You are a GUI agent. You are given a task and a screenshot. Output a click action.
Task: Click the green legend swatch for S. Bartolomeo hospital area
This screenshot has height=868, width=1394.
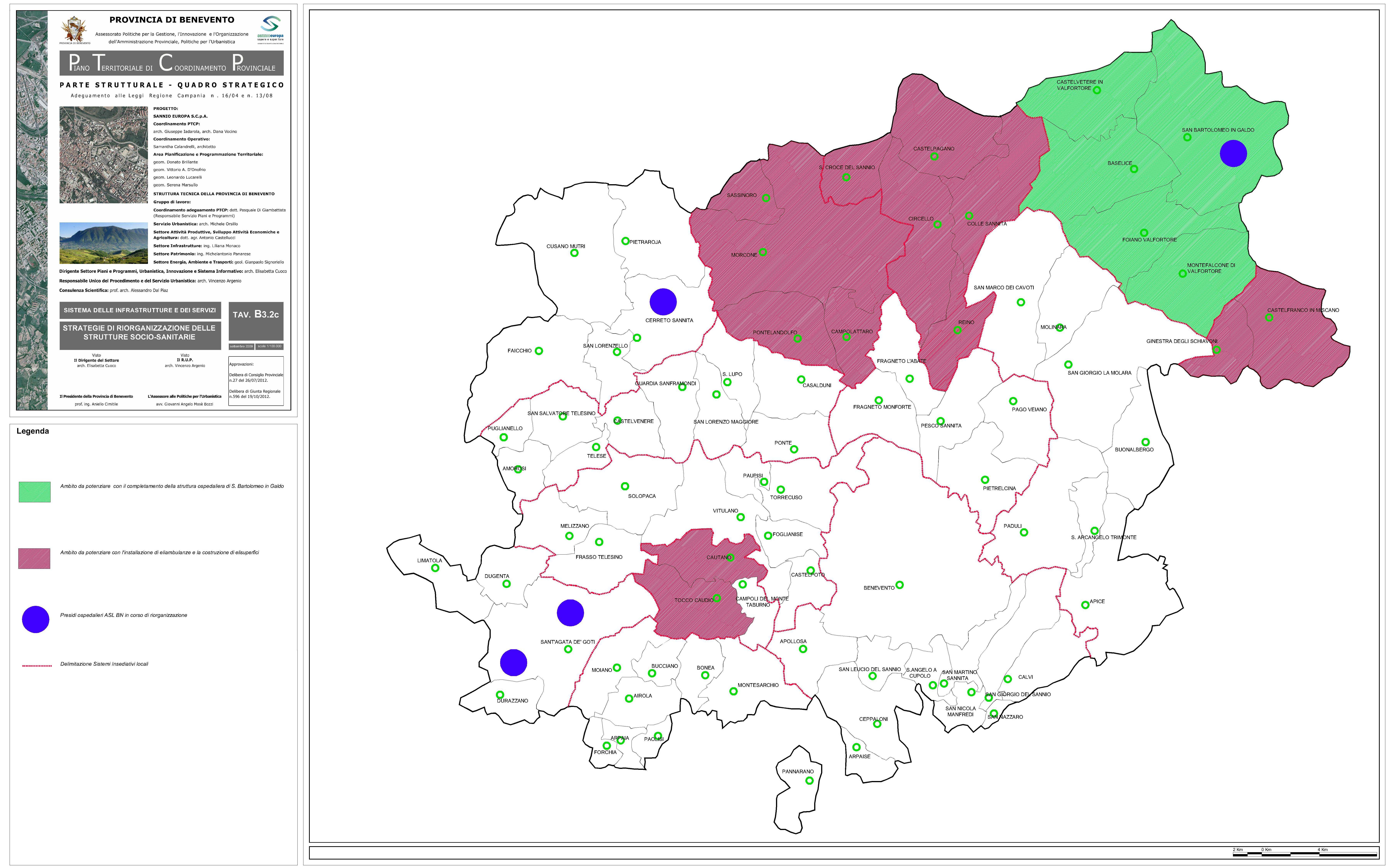tap(35, 492)
